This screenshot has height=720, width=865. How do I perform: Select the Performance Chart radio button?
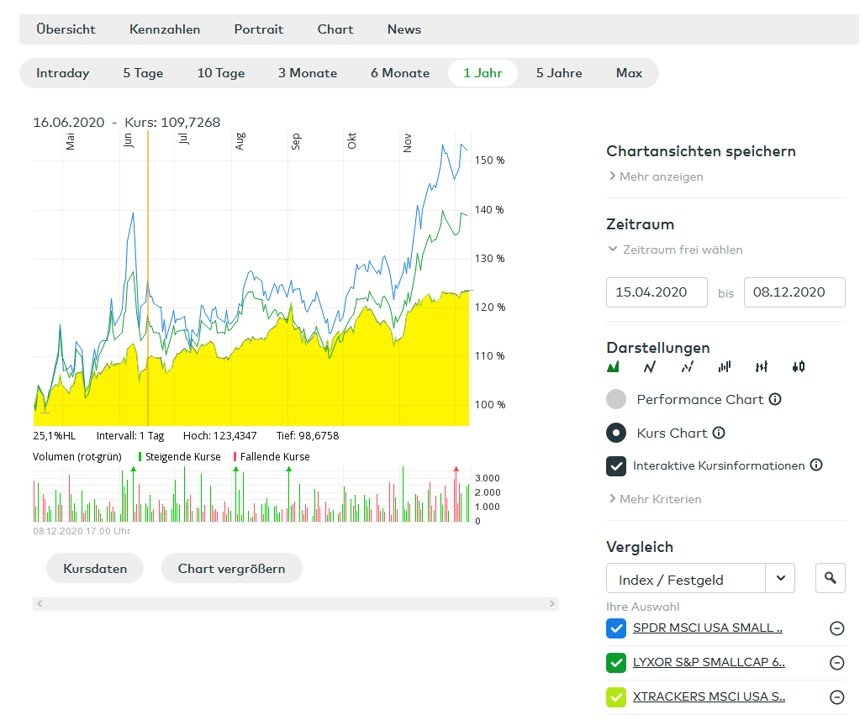pyautogui.click(x=617, y=399)
